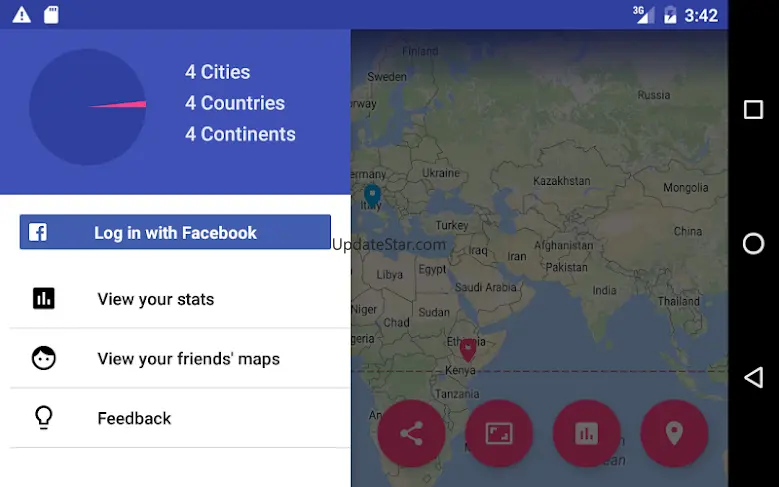Tap the Tanzania label on the map

coord(457,394)
